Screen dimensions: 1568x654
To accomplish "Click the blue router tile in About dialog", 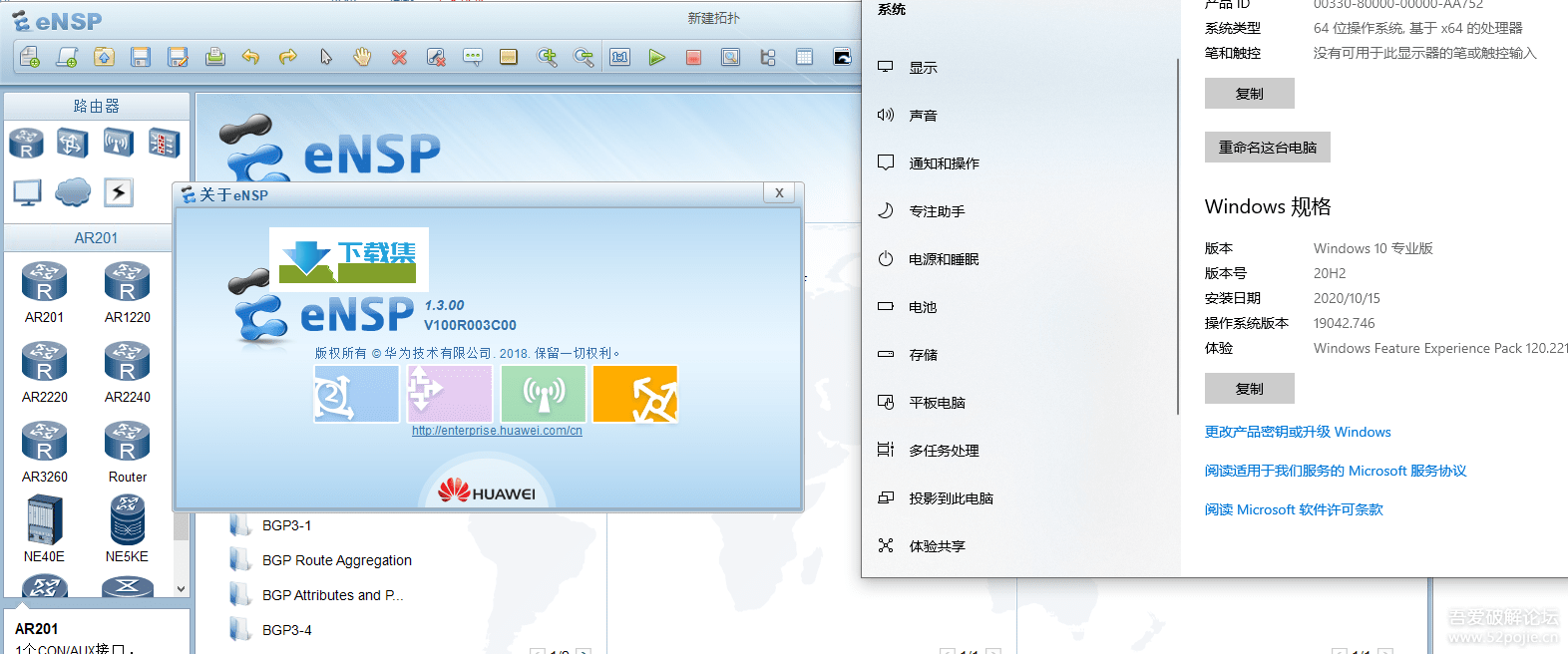I will (356, 394).
